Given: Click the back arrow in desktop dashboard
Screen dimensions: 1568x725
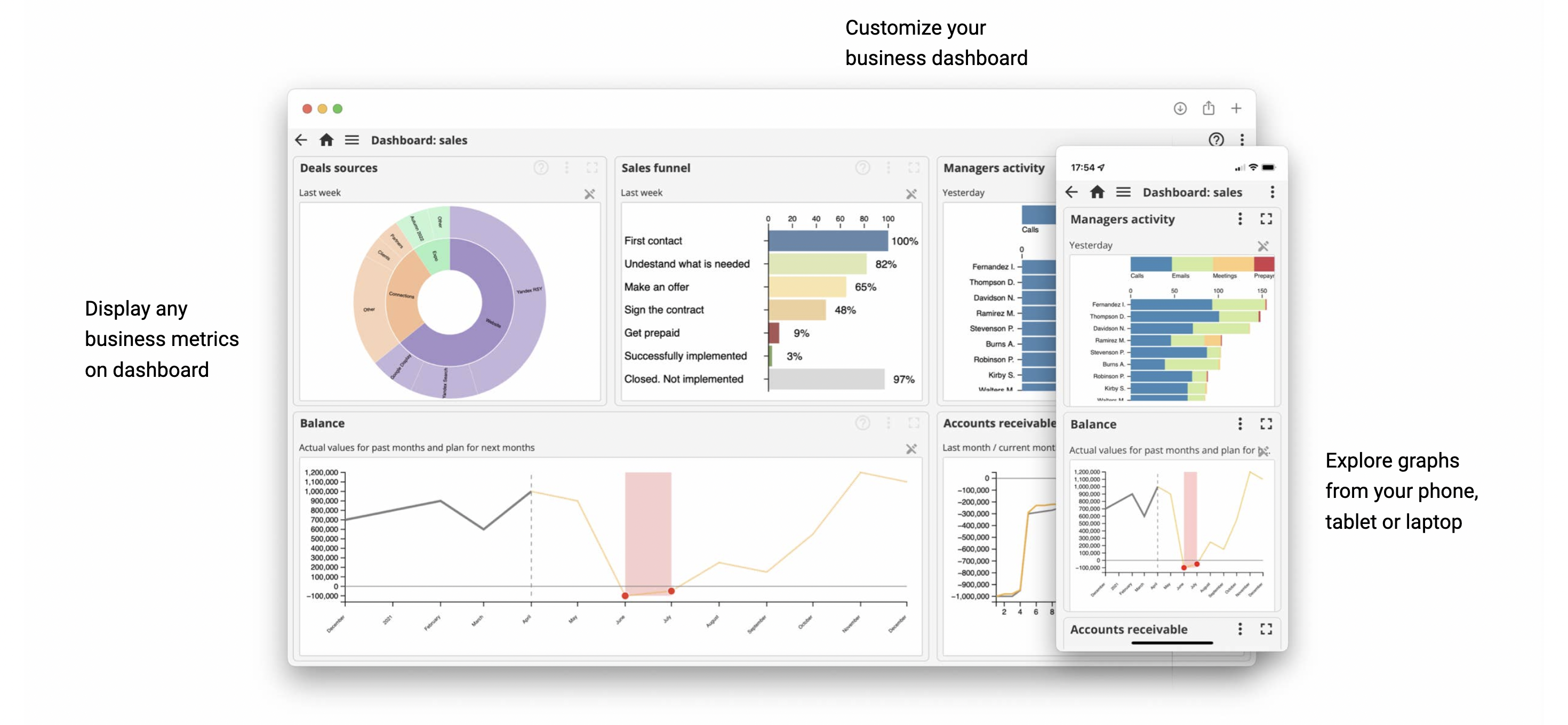Looking at the screenshot, I should pos(301,140).
